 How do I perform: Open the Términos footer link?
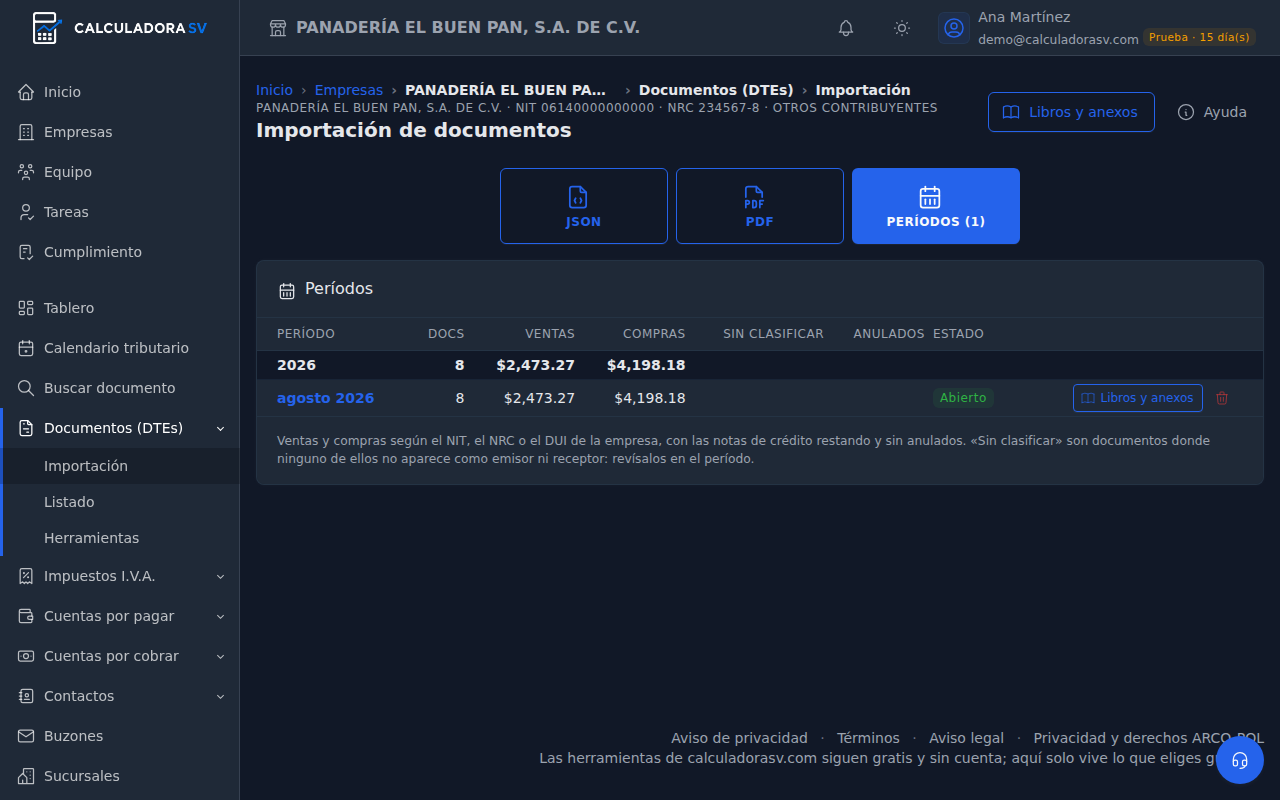868,738
